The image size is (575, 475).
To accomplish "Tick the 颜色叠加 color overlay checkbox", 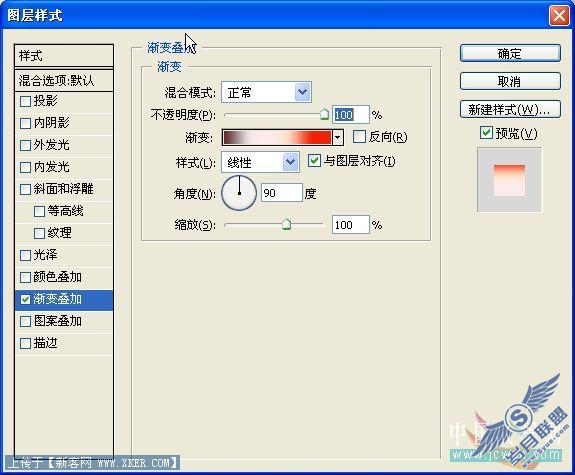I will pos(25,277).
